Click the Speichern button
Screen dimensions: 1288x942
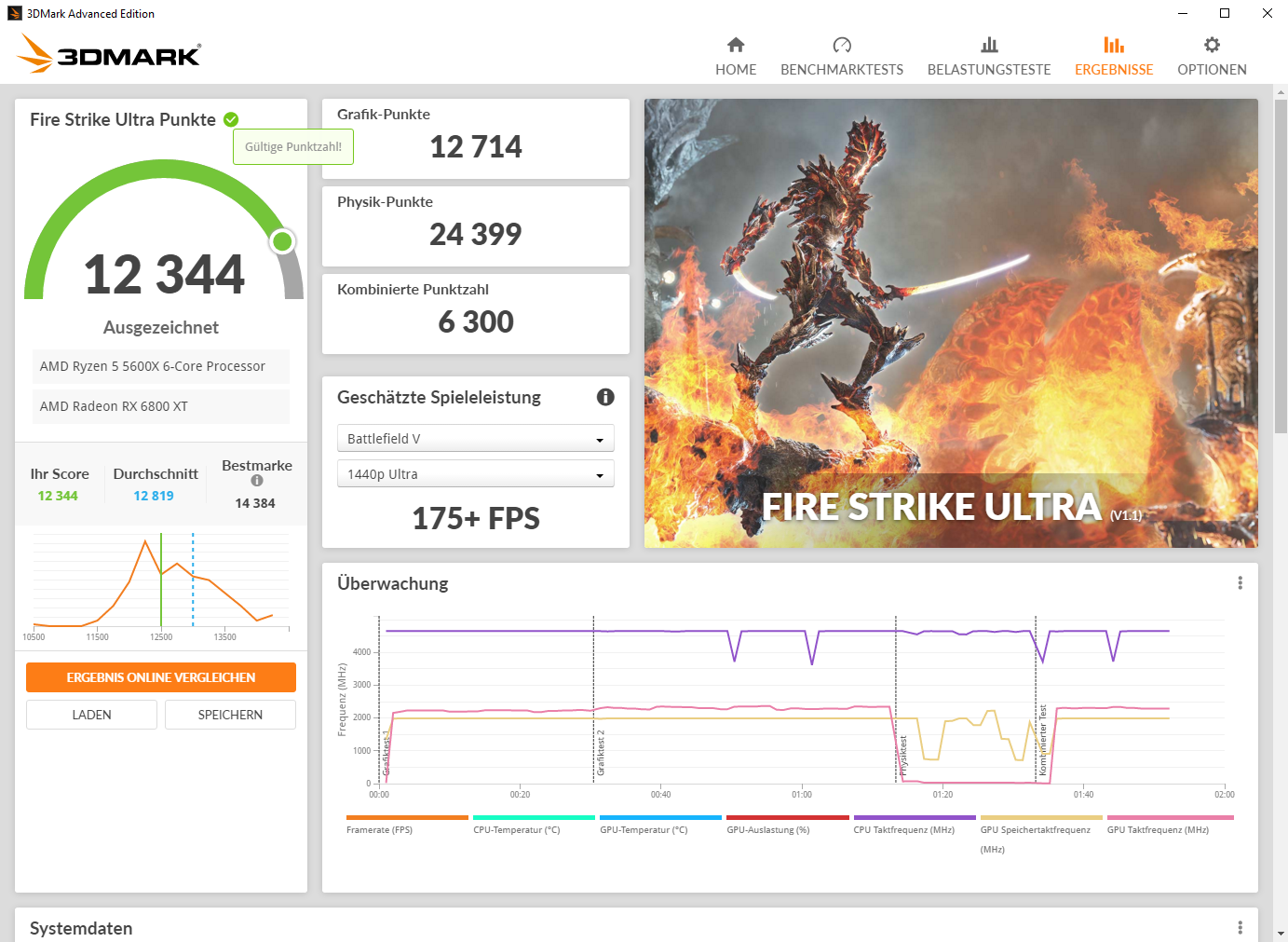pyautogui.click(x=230, y=715)
